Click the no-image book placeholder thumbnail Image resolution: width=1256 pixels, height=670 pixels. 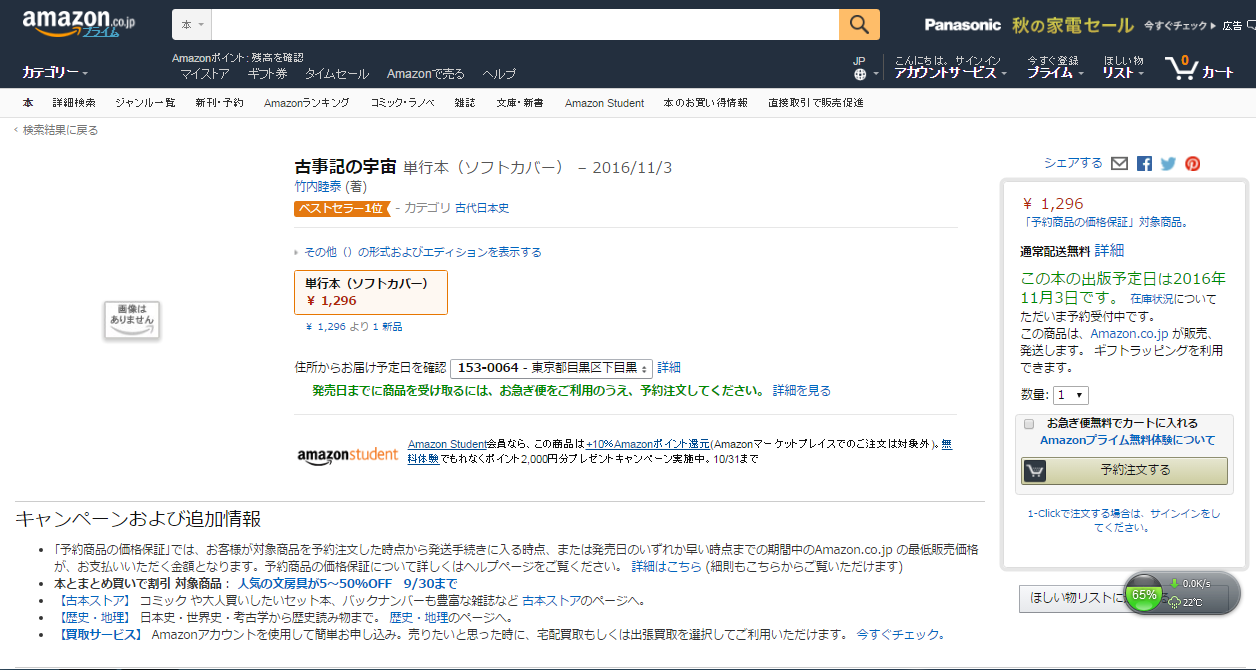click(132, 319)
